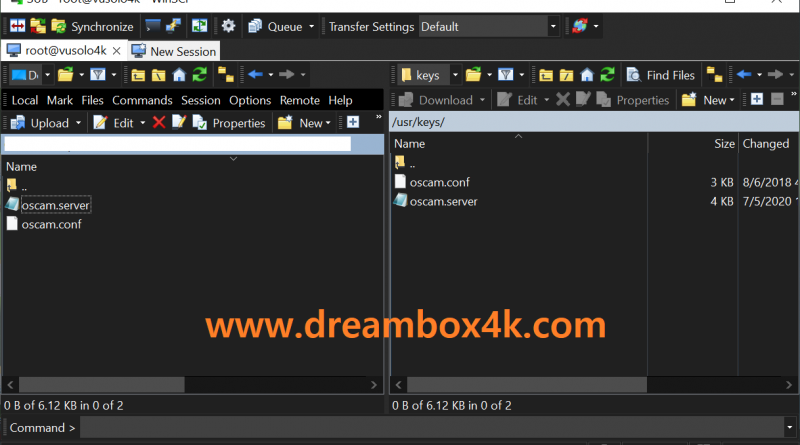The height and width of the screenshot is (445, 800).
Task: Open Preferences gear icon
Action: tap(228, 26)
